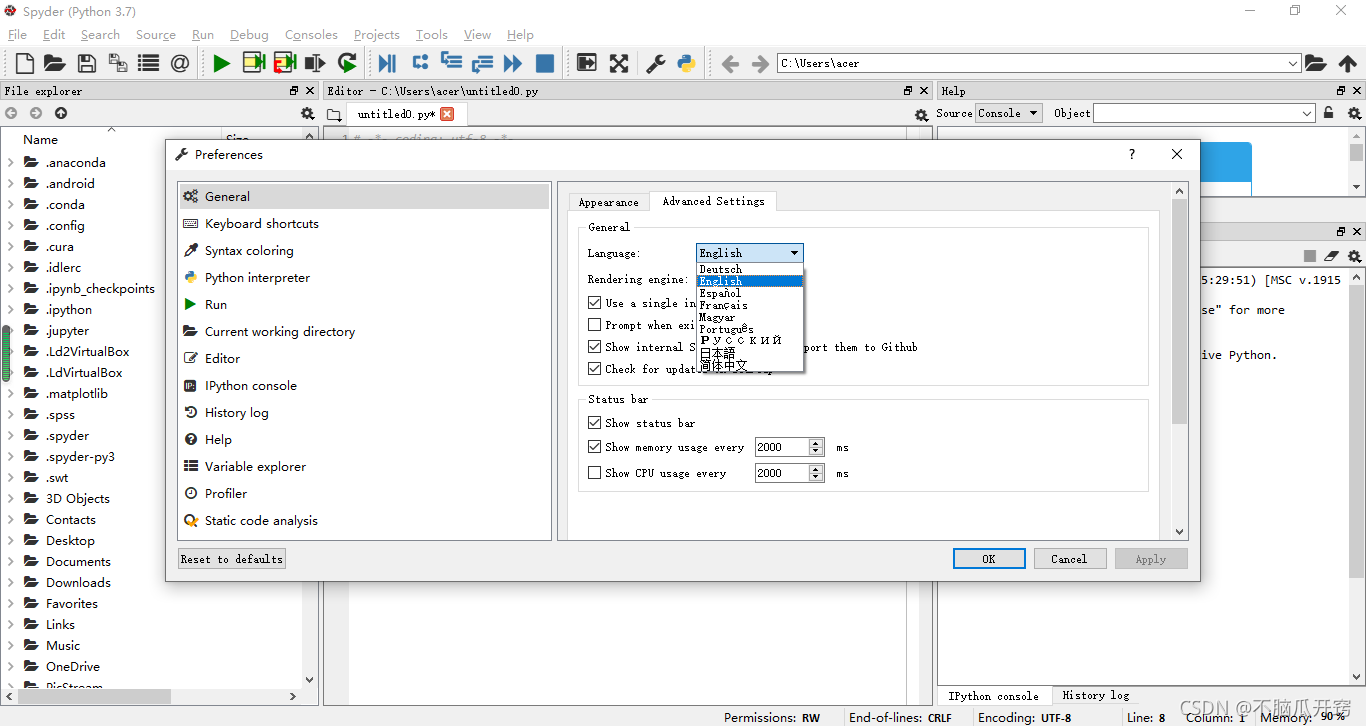Open the Consoles menu
The width and height of the screenshot is (1366, 726).
[x=311, y=34]
